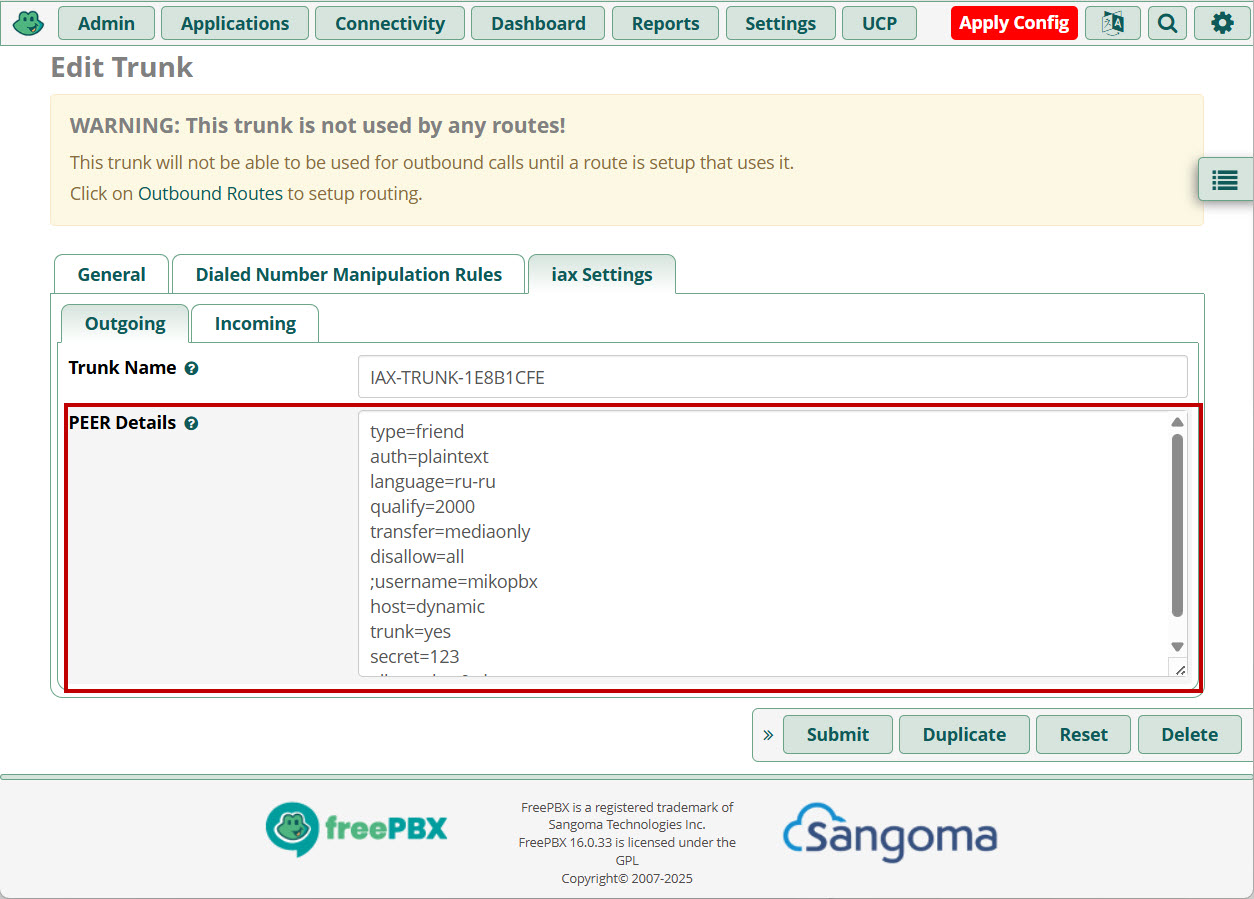Image resolution: width=1254 pixels, height=899 pixels.
Task: Select the Incoming tab
Action: 255,323
